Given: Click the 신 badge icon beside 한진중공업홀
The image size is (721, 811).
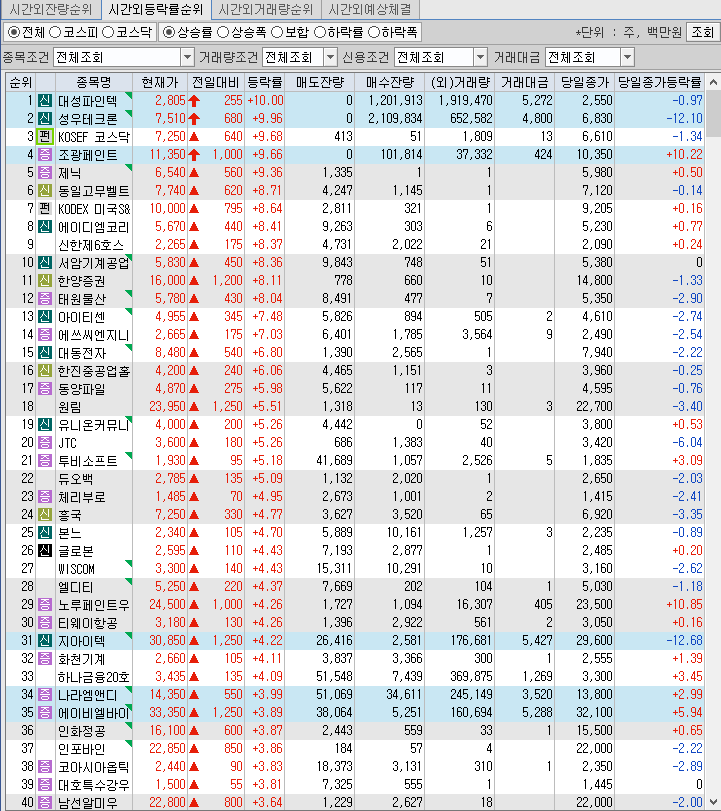Looking at the screenshot, I should coord(45,370).
